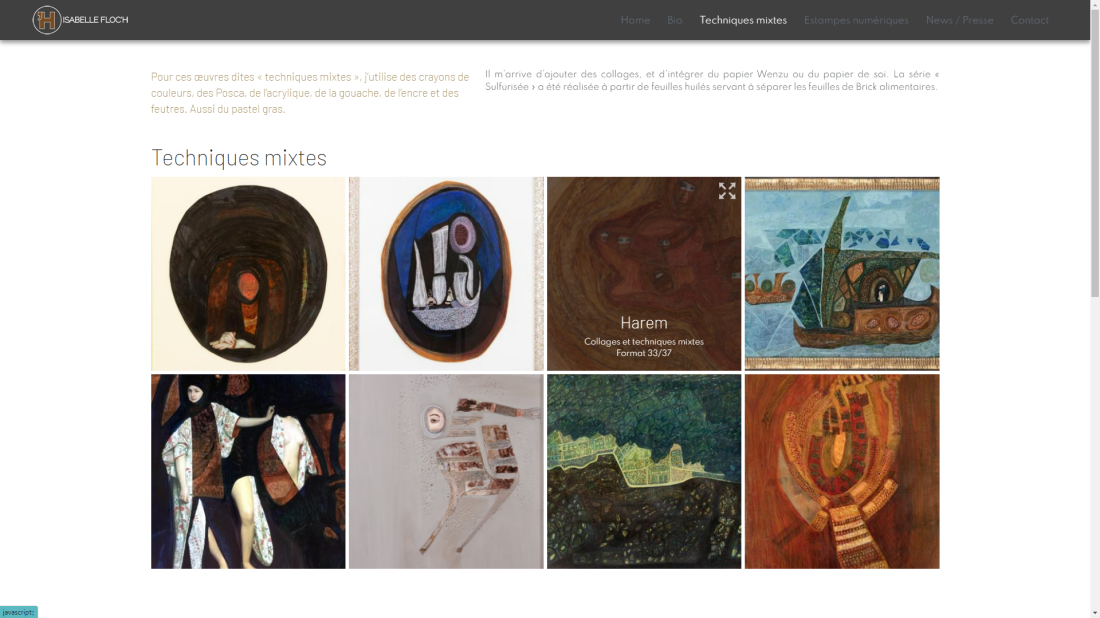Image resolution: width=1100 pixels, height=618 pixels.
Task: Click the Harem artwork tile
Action: coord(644,274)
